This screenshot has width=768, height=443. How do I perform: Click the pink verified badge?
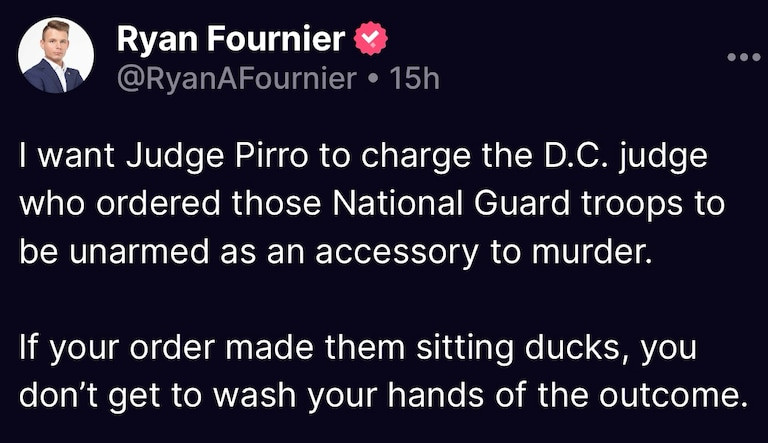tap(372, 41)
